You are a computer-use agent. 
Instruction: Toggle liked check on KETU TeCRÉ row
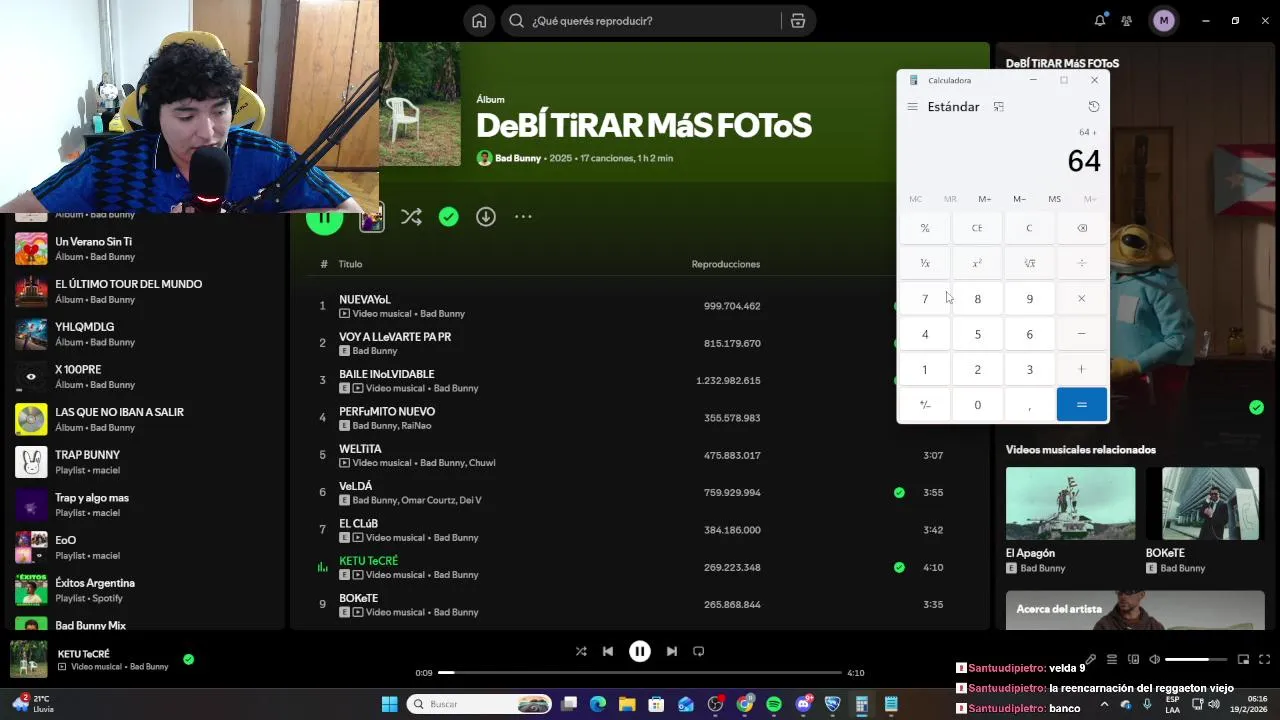click(x=899, y=567)
